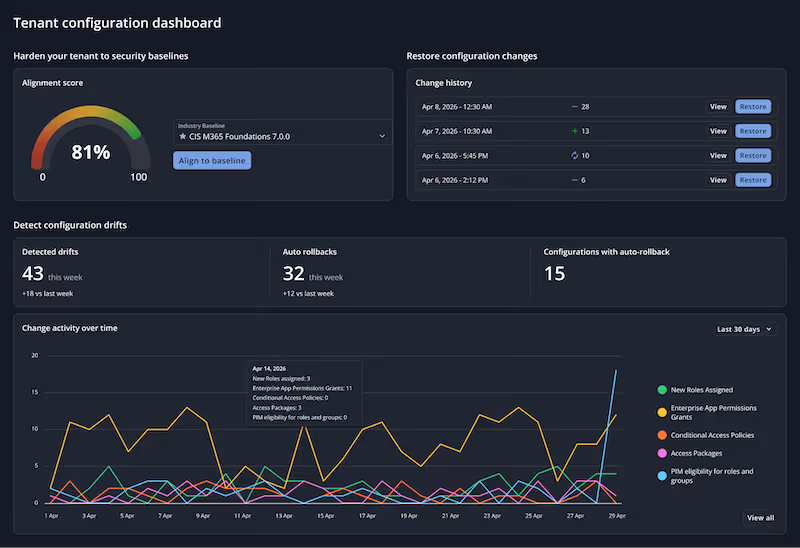Restore the Apr 6, 2026 2:12 PM change
This screenshot has height=548, width=800.
753,180
